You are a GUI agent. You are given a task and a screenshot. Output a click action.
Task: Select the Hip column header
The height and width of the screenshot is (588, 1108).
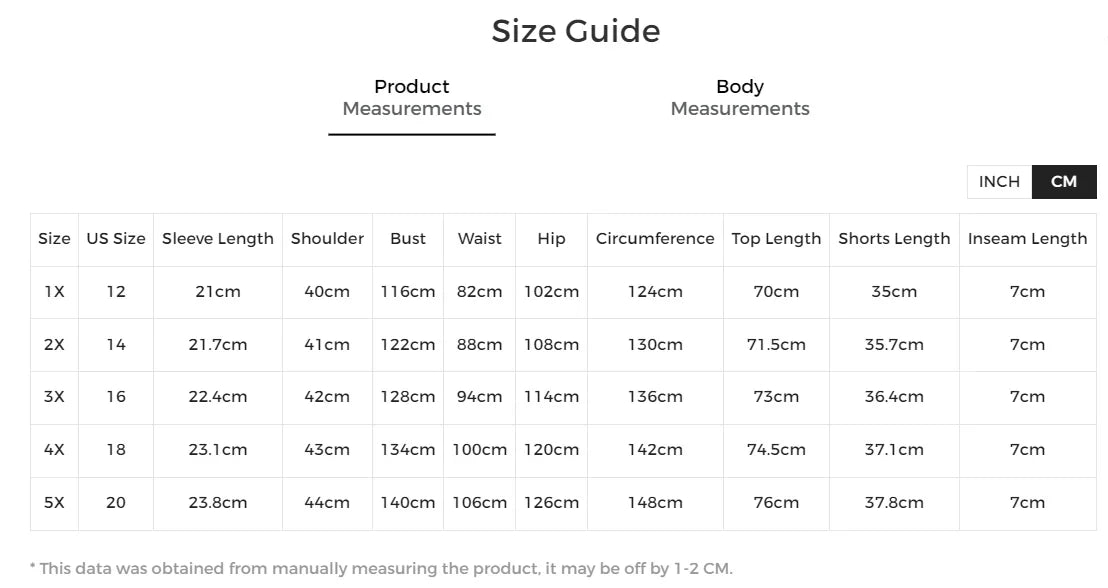[551, 239]
